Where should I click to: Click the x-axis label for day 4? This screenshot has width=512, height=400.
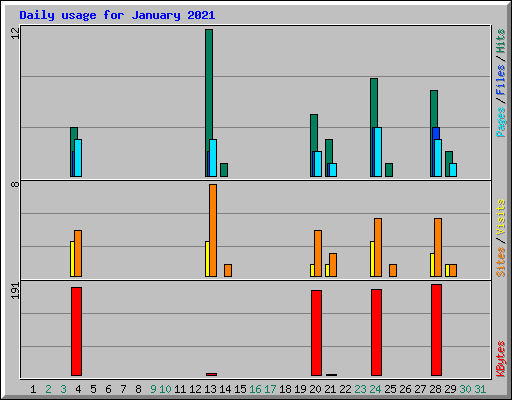[x=78, y=389]
